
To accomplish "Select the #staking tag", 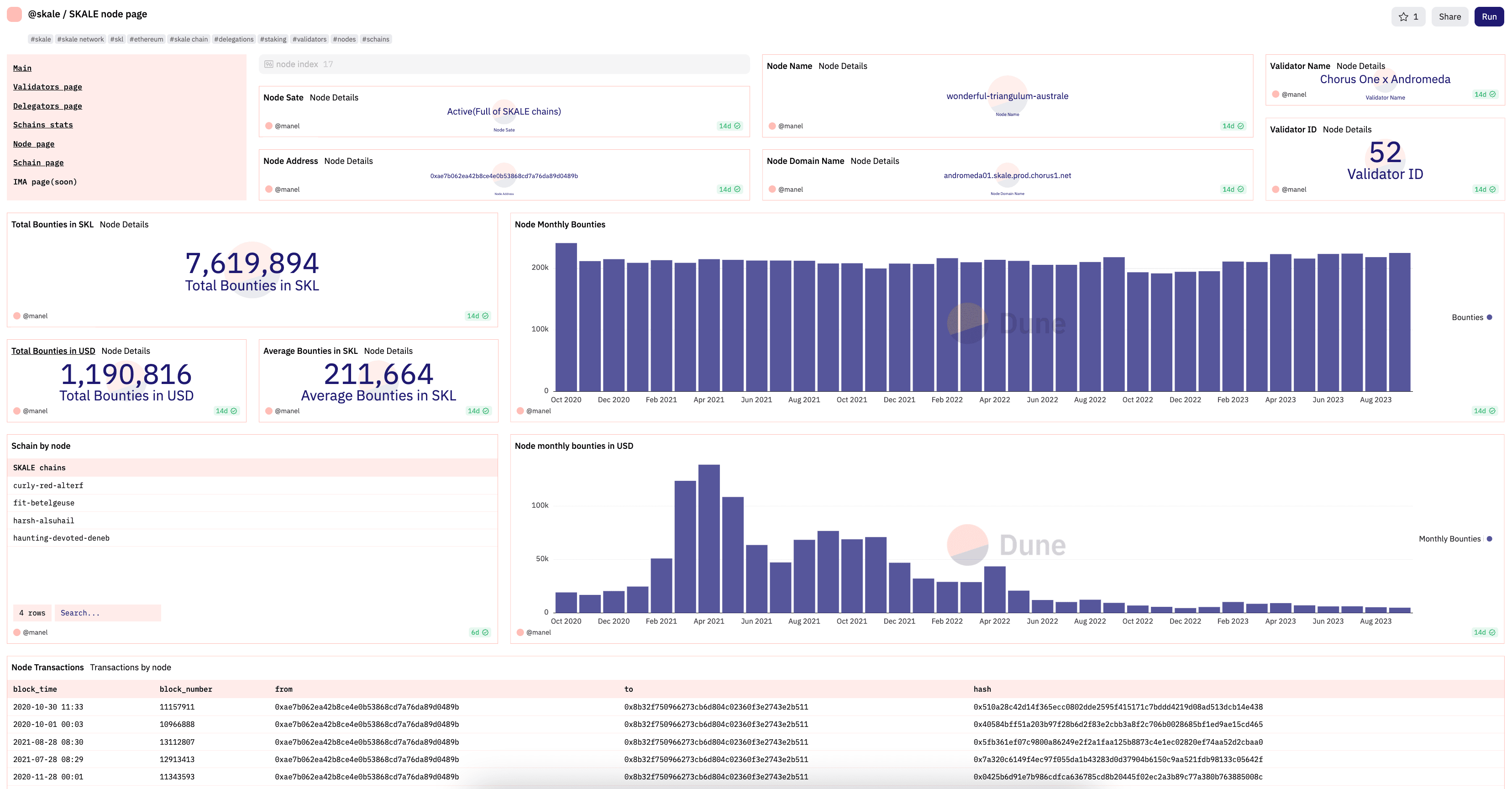I will tap(273, 39).
